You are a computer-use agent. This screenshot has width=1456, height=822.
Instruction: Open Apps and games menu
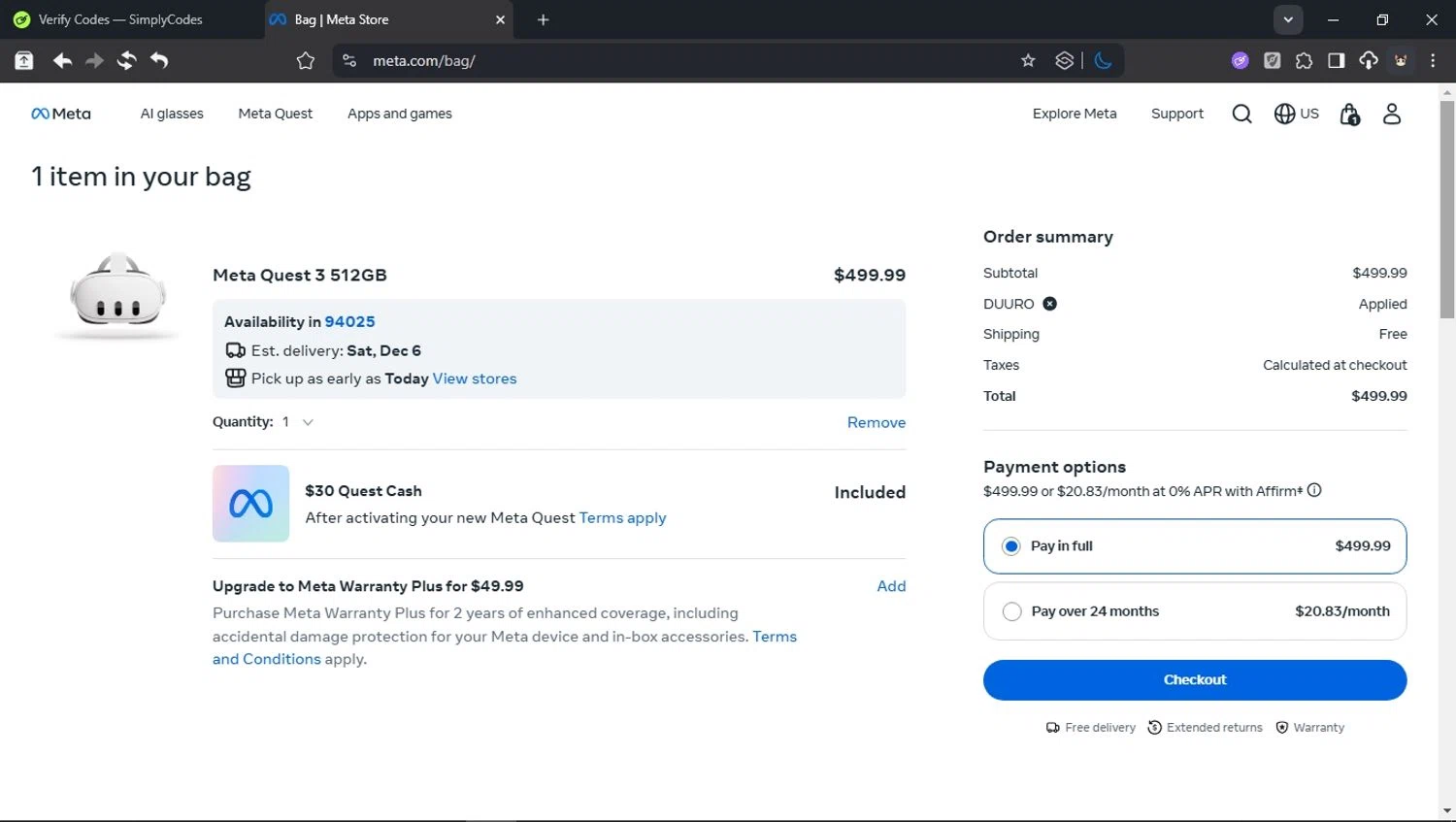(x=400, y=114)
